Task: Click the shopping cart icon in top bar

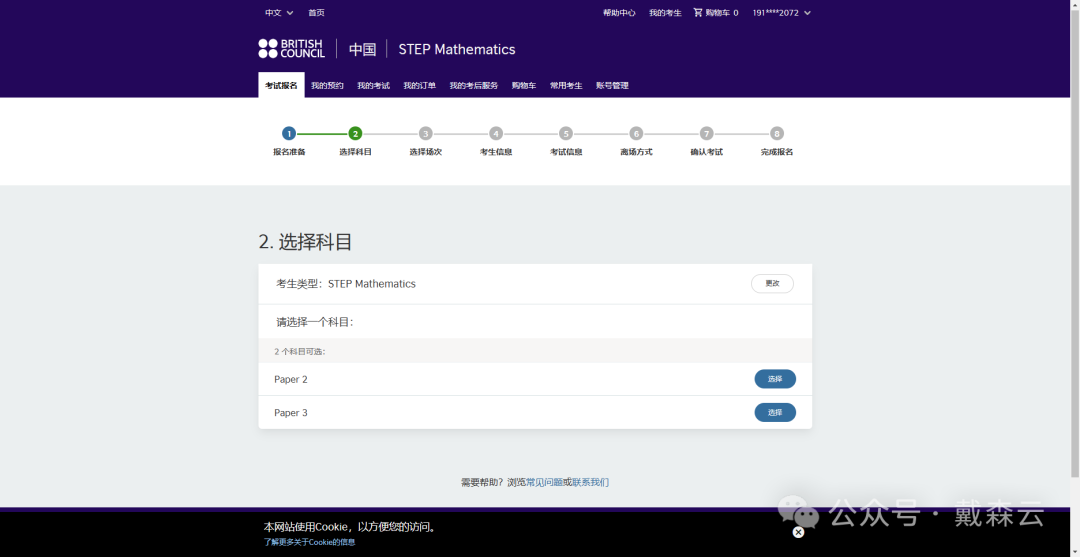Action: tap(698, 12)
